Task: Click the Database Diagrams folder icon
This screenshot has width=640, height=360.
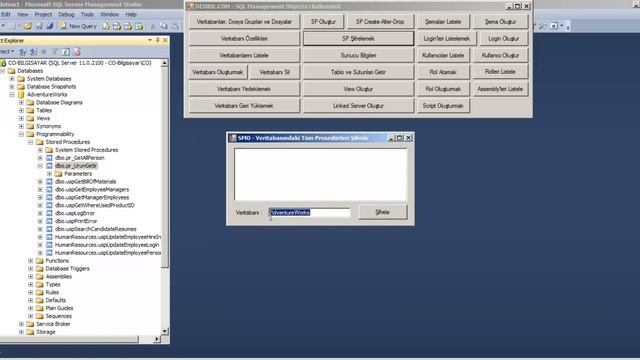Action: click(x=30, y=102)
